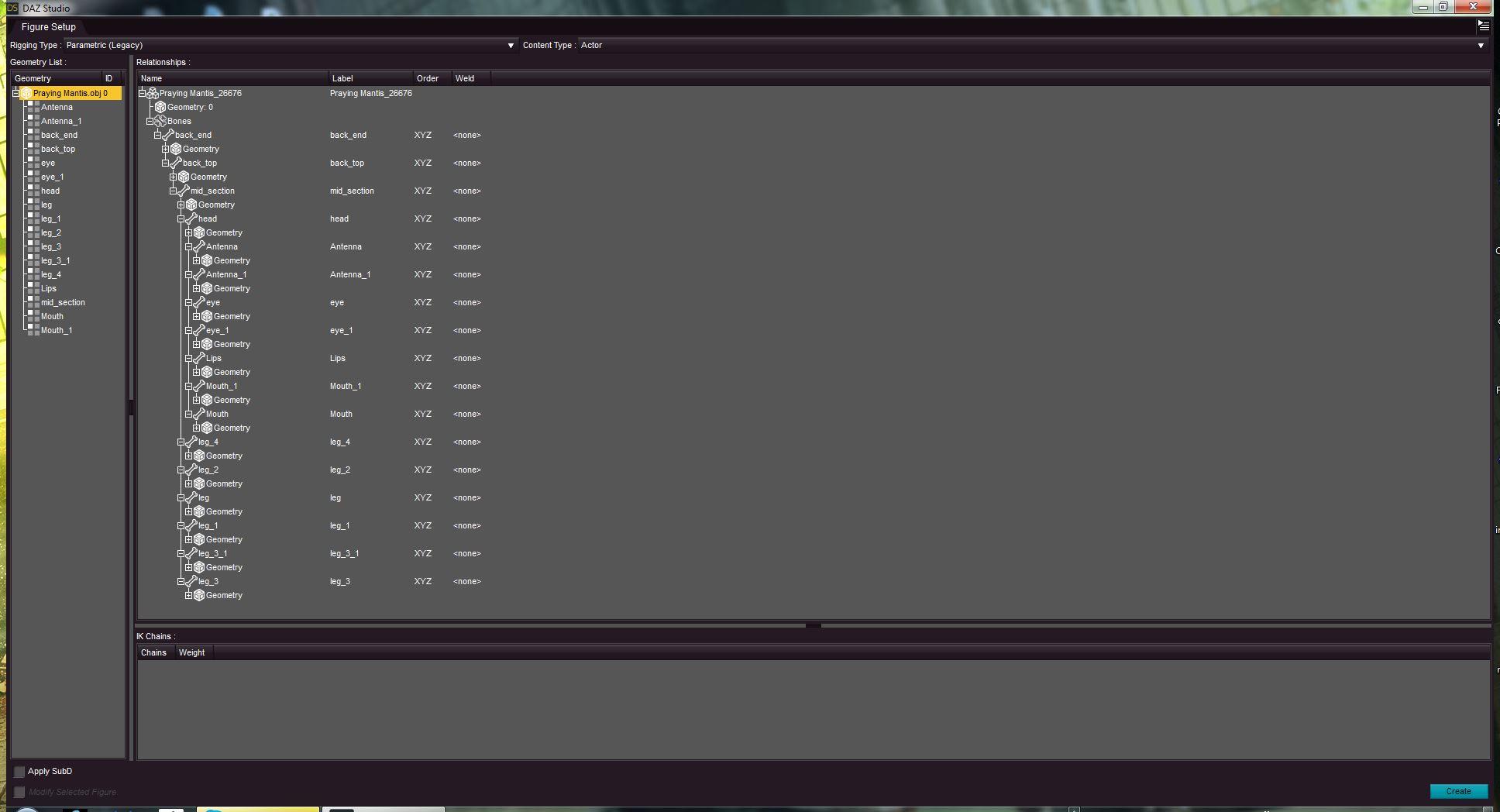Open the Content Type dropdown
This screenshot has height=812, width=1500.
coord(1033,45)
